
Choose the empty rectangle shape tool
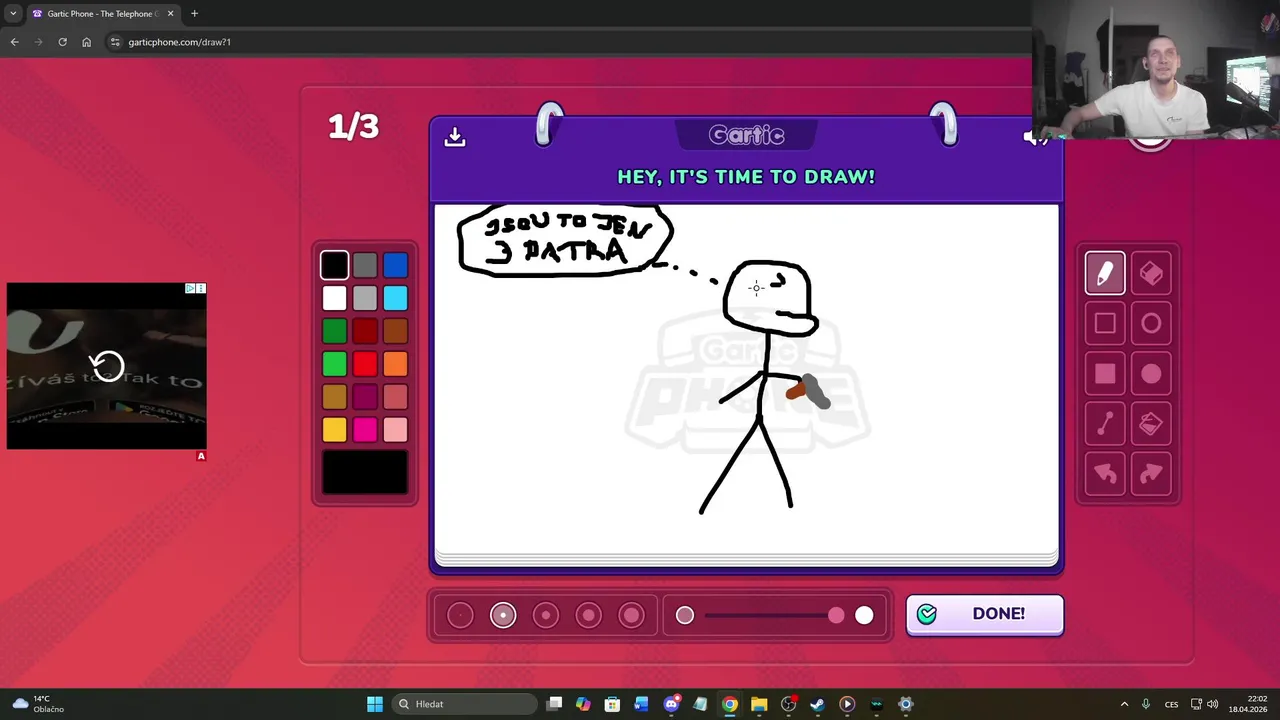tap(1105, 323)
